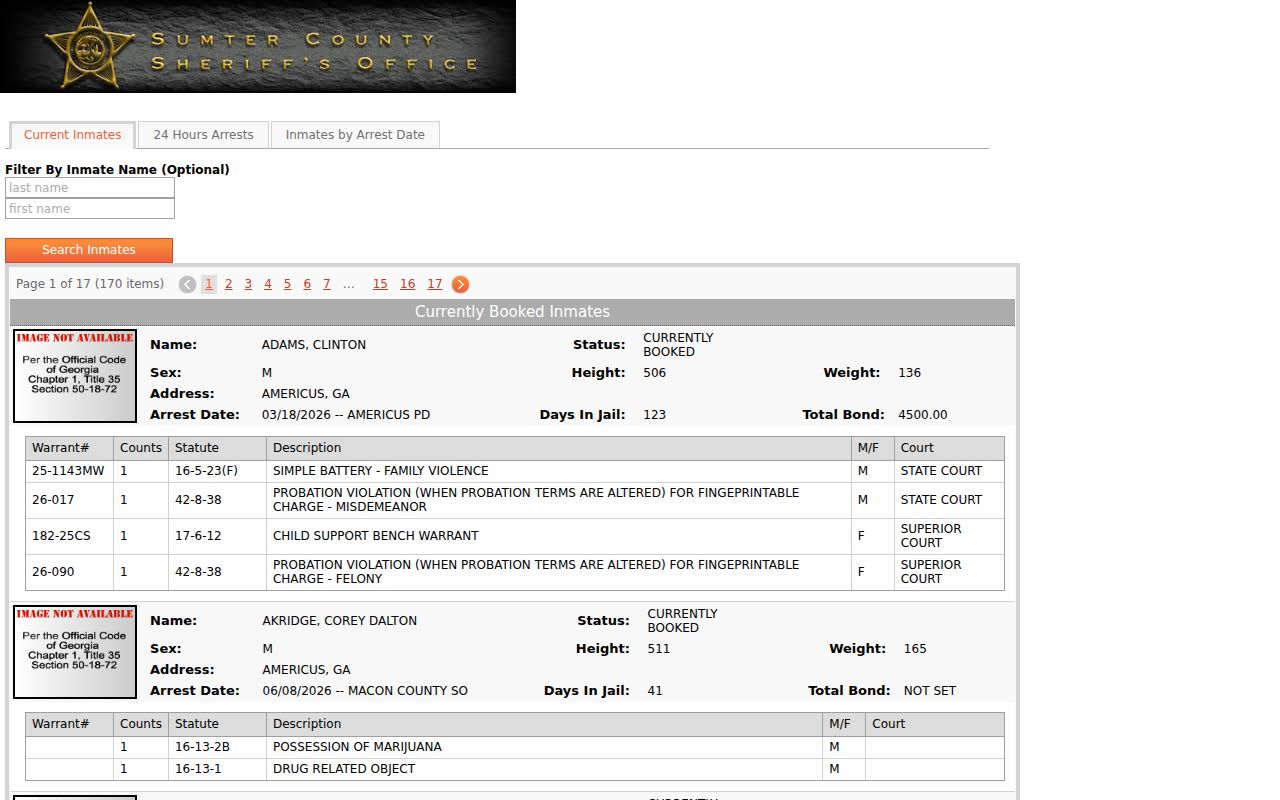Viewport: 1280px width, 800px height.
Task: Click Adams Clinton image-not-available thumbnail
Action: [x=75, y=376]
